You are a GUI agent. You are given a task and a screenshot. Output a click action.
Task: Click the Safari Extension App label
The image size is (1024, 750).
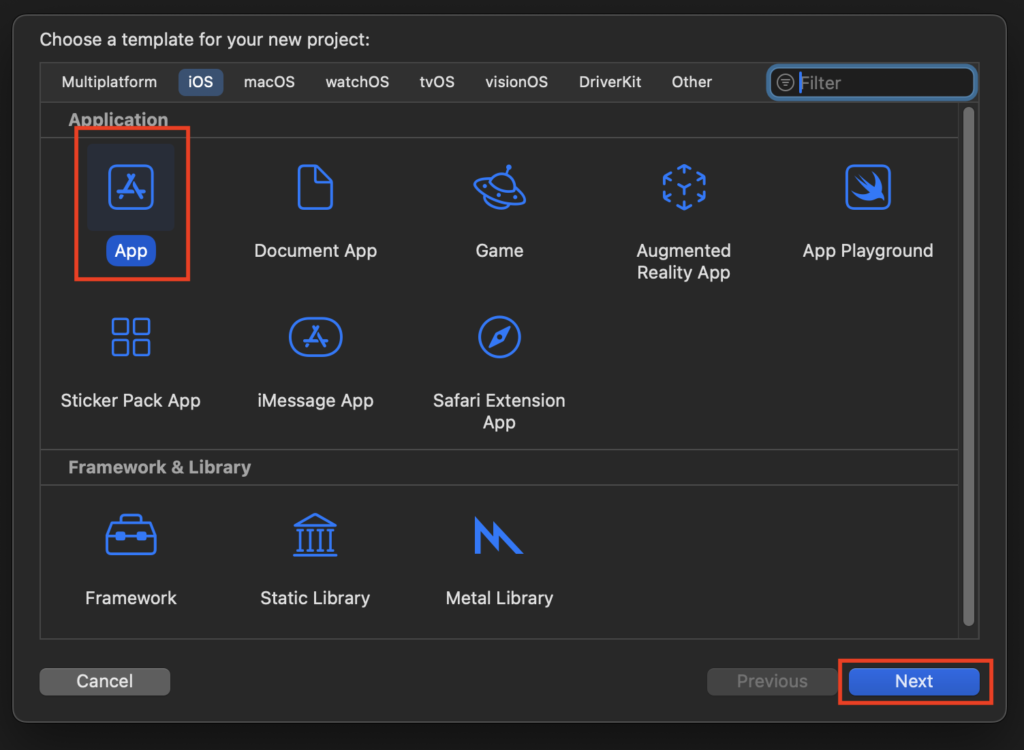499,411
